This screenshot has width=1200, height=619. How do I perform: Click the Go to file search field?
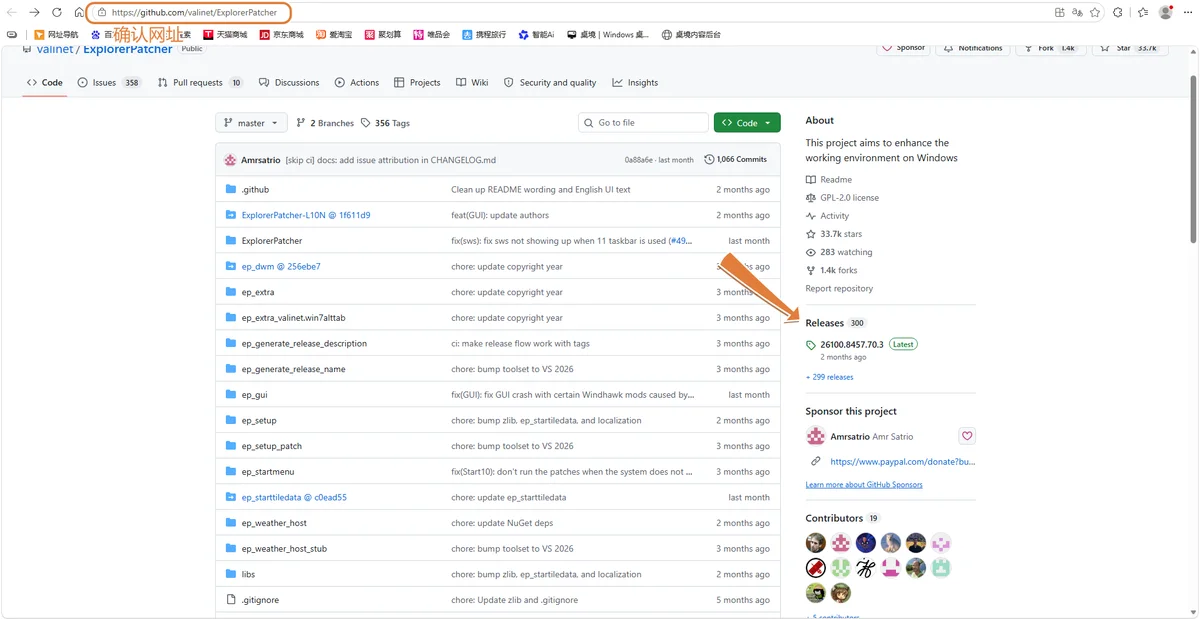click(x=643, y=123)
